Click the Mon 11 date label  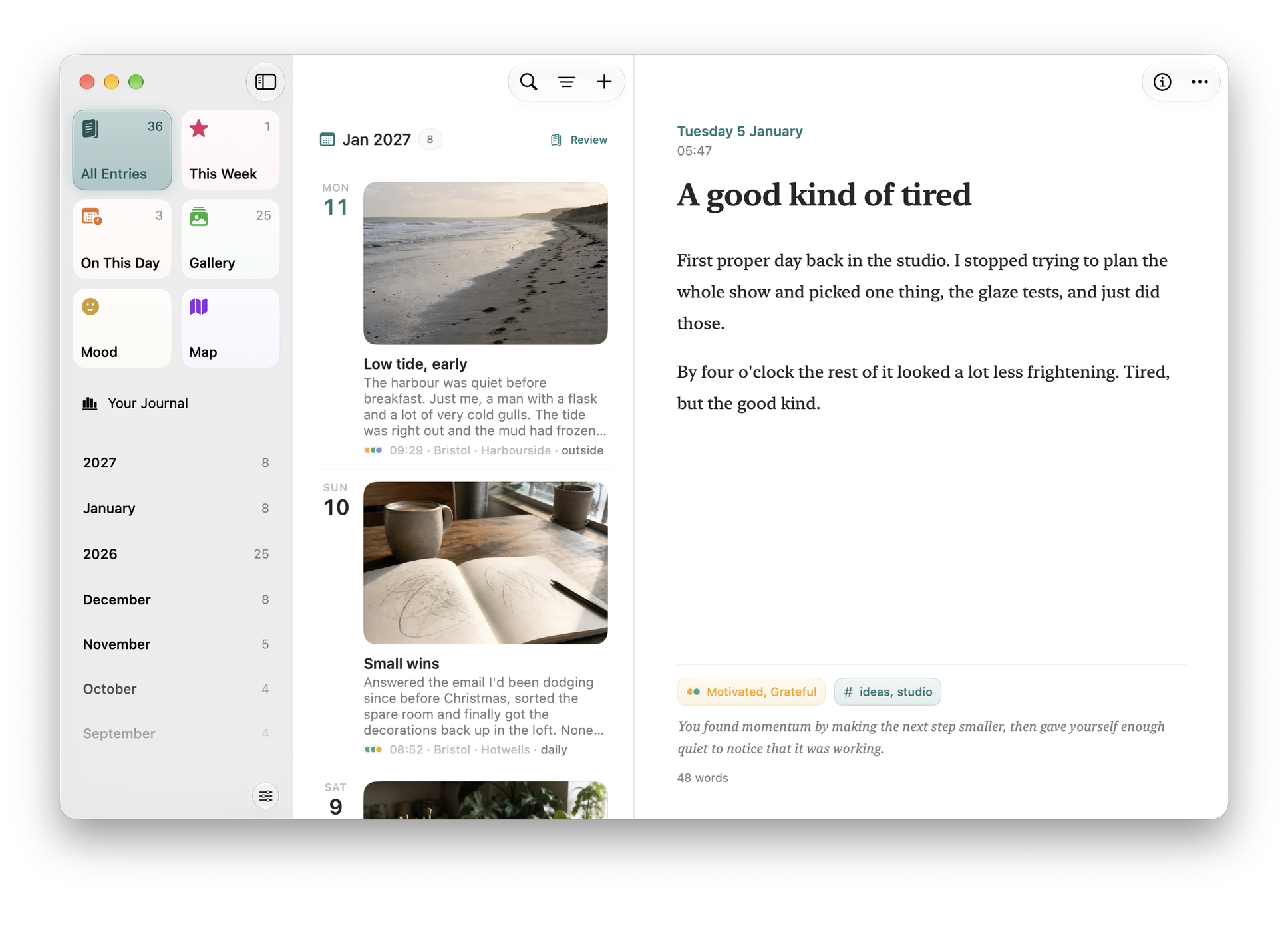point(336,200)
